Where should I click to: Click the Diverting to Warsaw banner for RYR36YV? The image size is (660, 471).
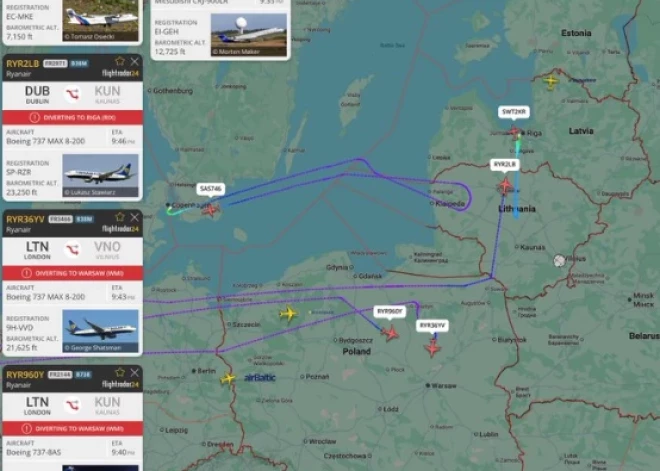coord(73,273)
